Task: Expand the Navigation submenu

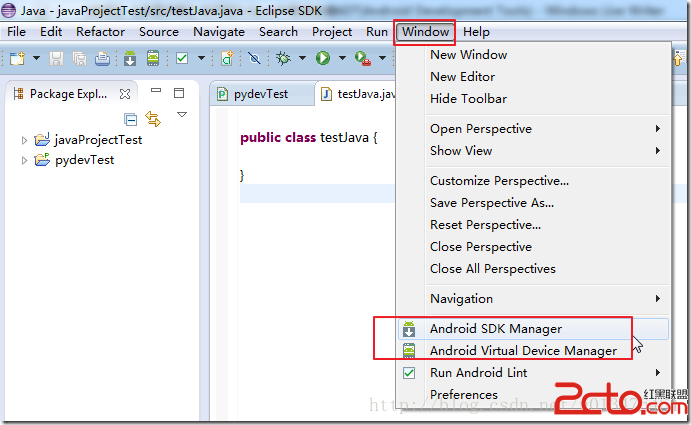Action: click(x=533, y=299)
